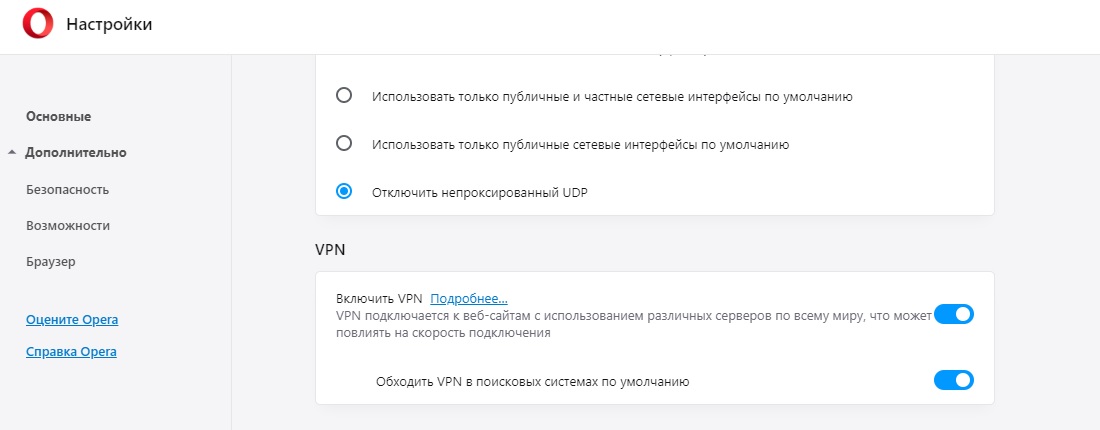Open the Справка Opera help link
Viewport: 1100px width, 430px height.
coord(72,351)
